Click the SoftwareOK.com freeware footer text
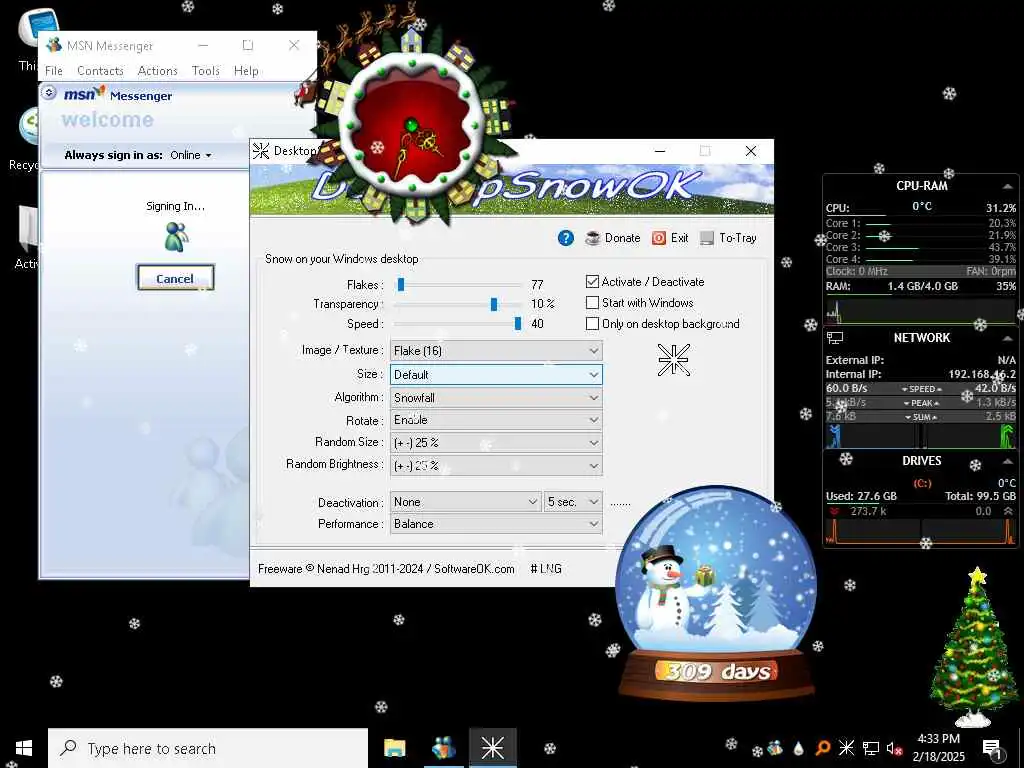Image resolution: width=1024 pixels, height=768 pixels. coord(386,569)
